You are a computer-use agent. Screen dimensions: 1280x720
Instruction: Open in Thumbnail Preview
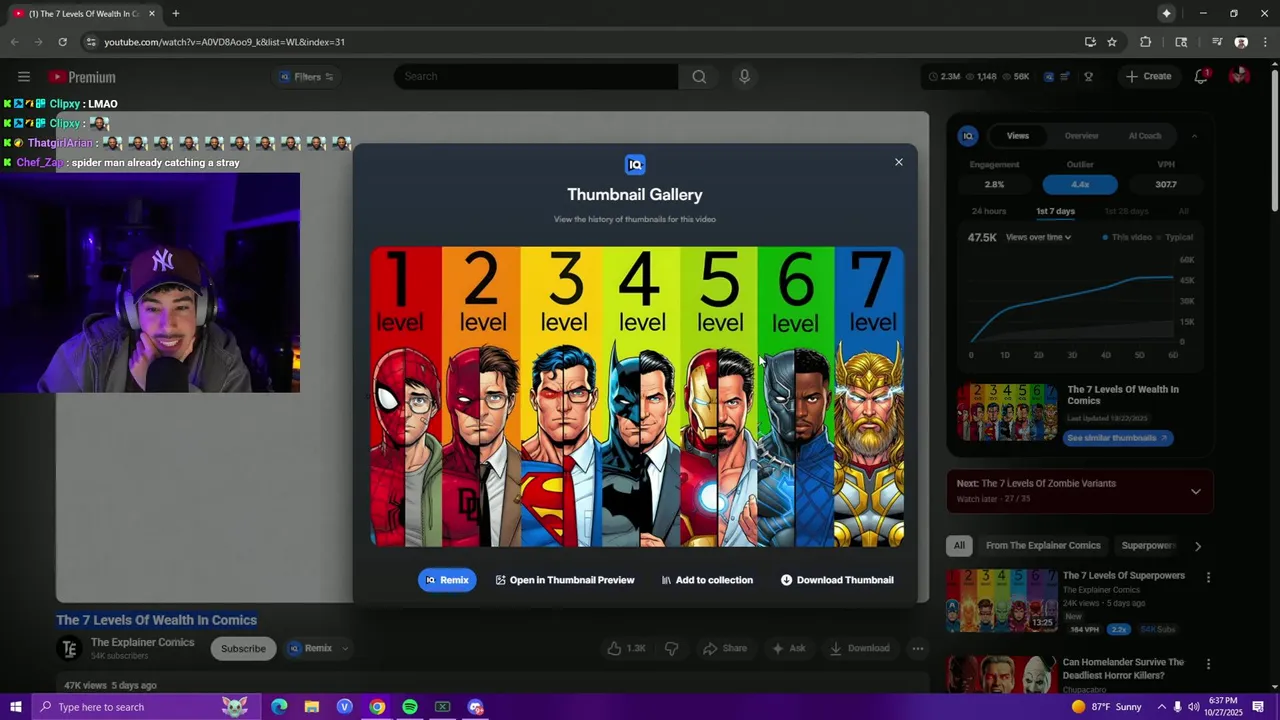[x=565, y=580]
